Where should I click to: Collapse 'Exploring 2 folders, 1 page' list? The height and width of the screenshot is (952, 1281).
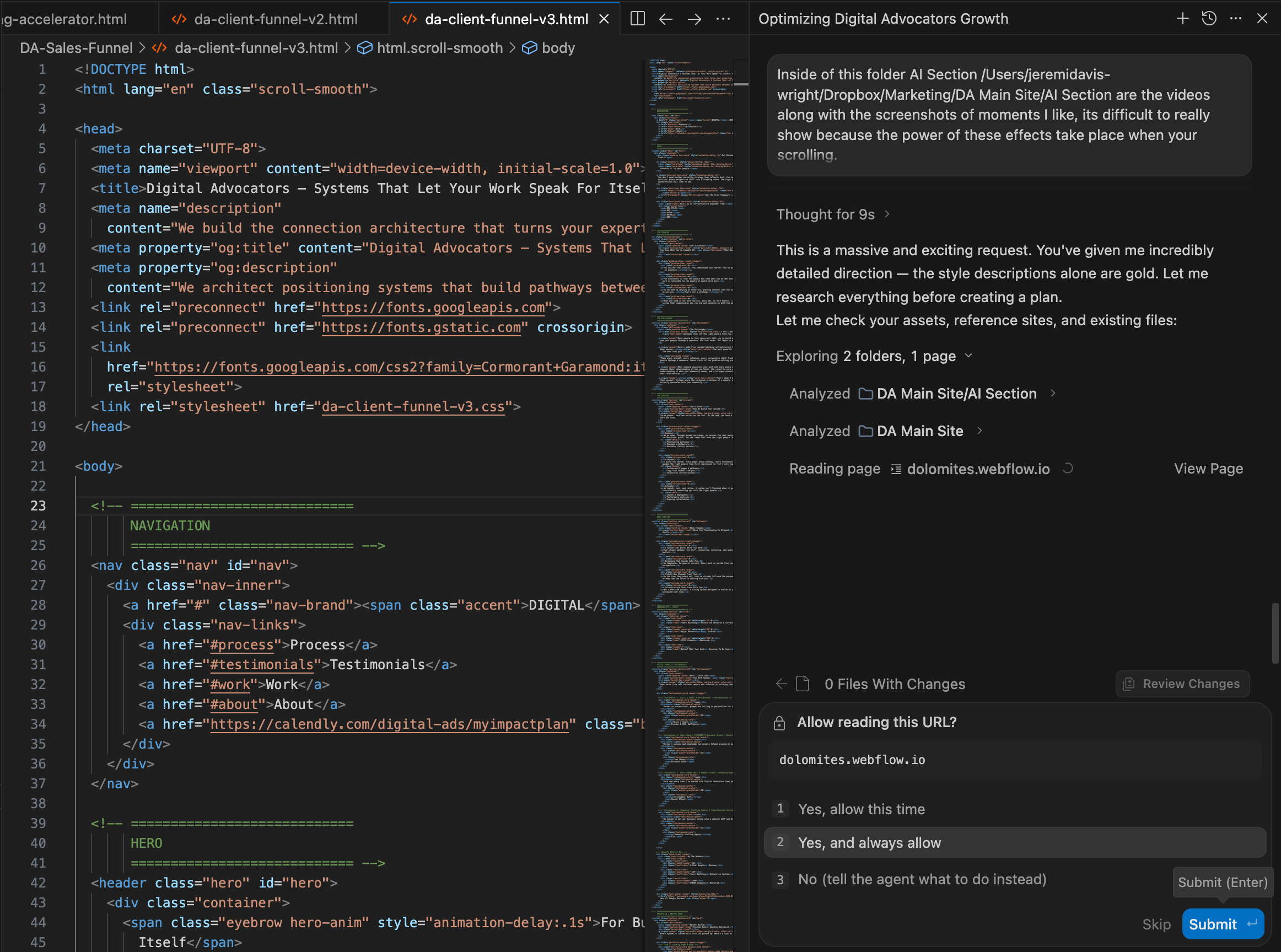click(874, 356)
